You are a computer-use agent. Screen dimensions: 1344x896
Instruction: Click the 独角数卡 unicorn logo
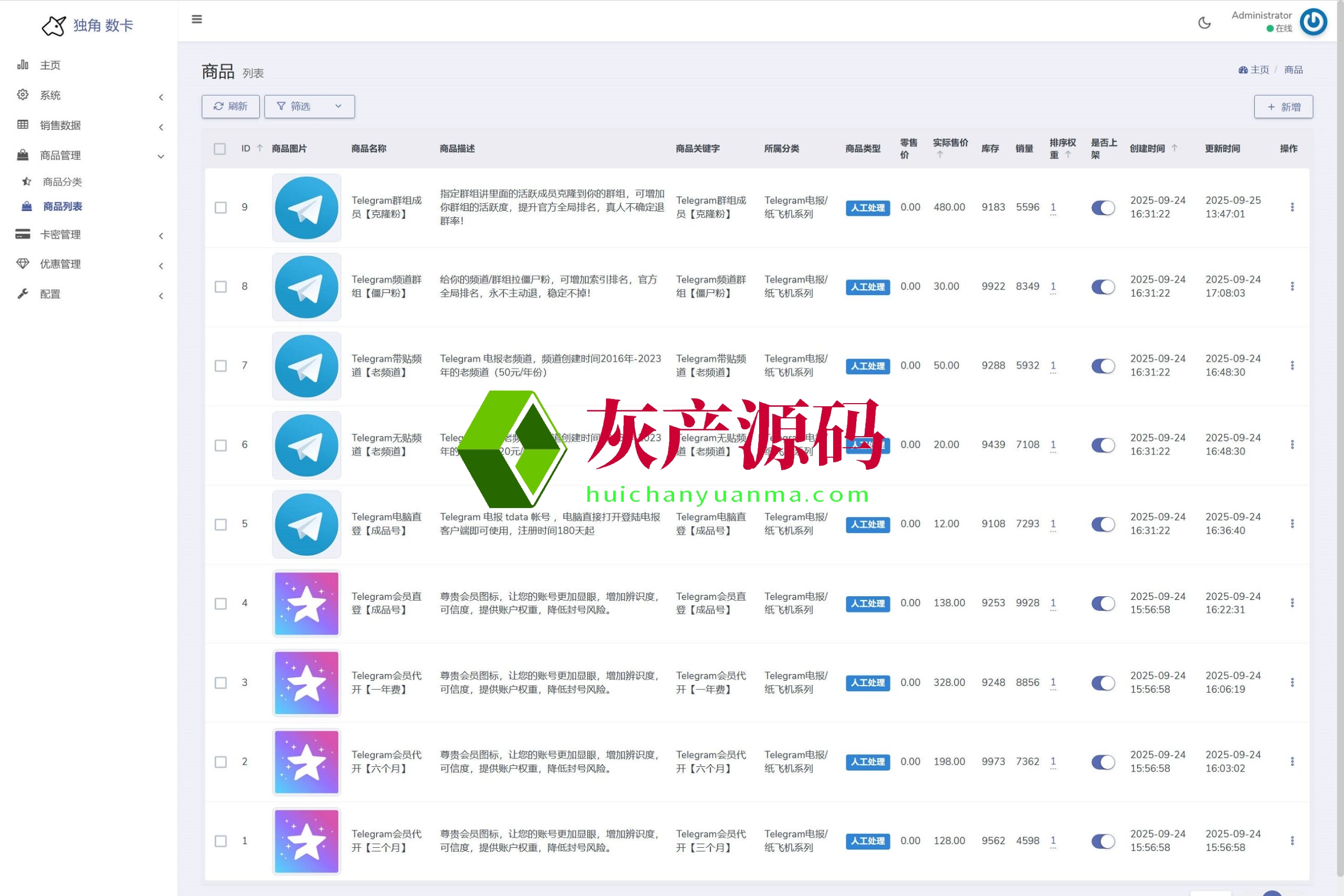pyautogui.click(x=54, y=26)
